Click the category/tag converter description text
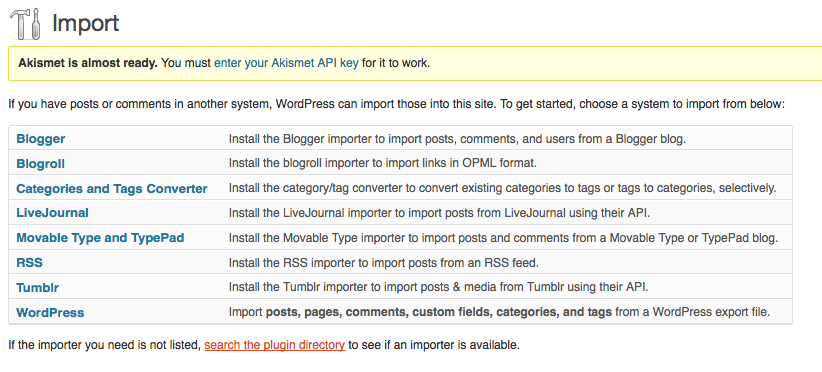The width and height of the screenshot is (822, 372). [x=502, y=189]
